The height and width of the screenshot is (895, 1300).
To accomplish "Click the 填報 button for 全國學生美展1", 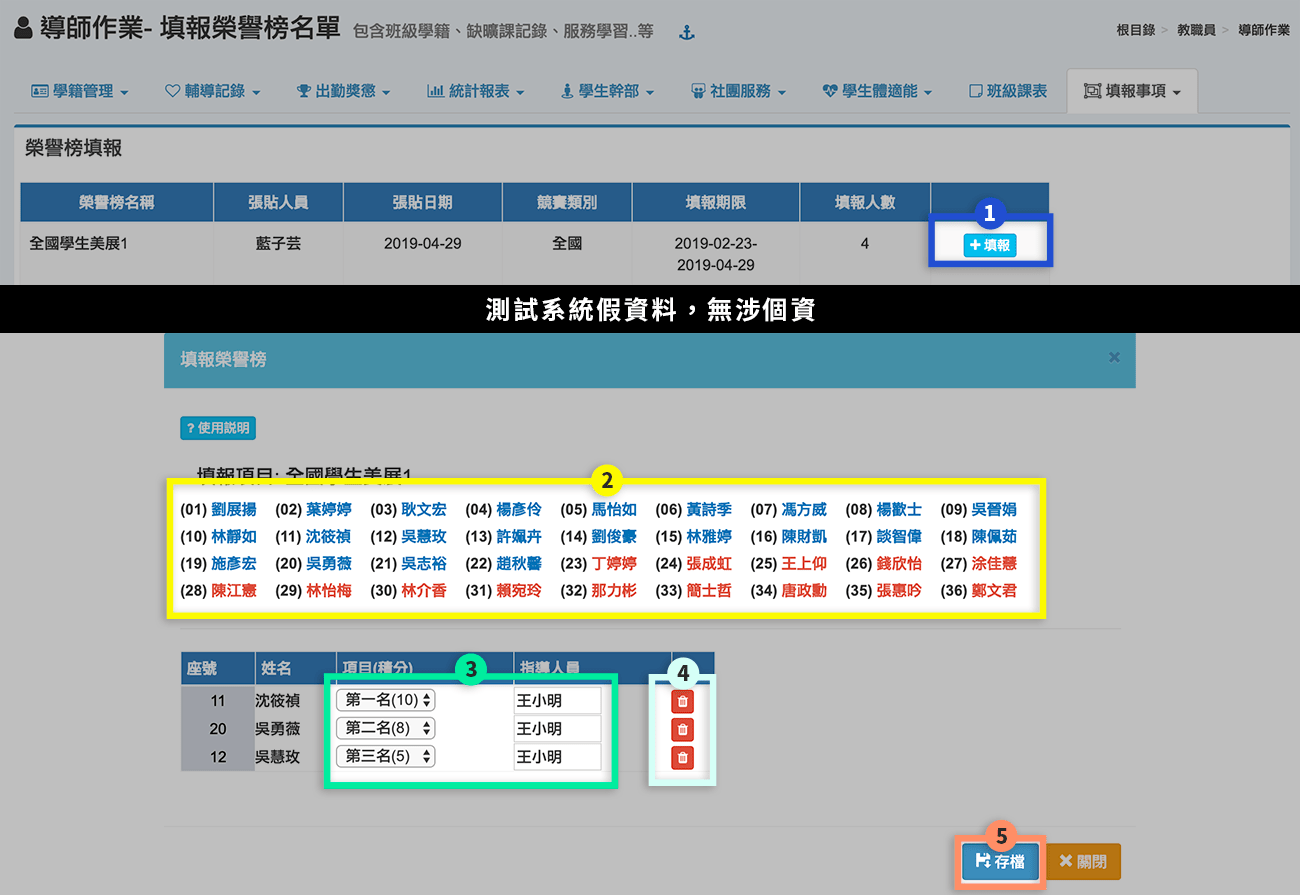I will point(990,244).
